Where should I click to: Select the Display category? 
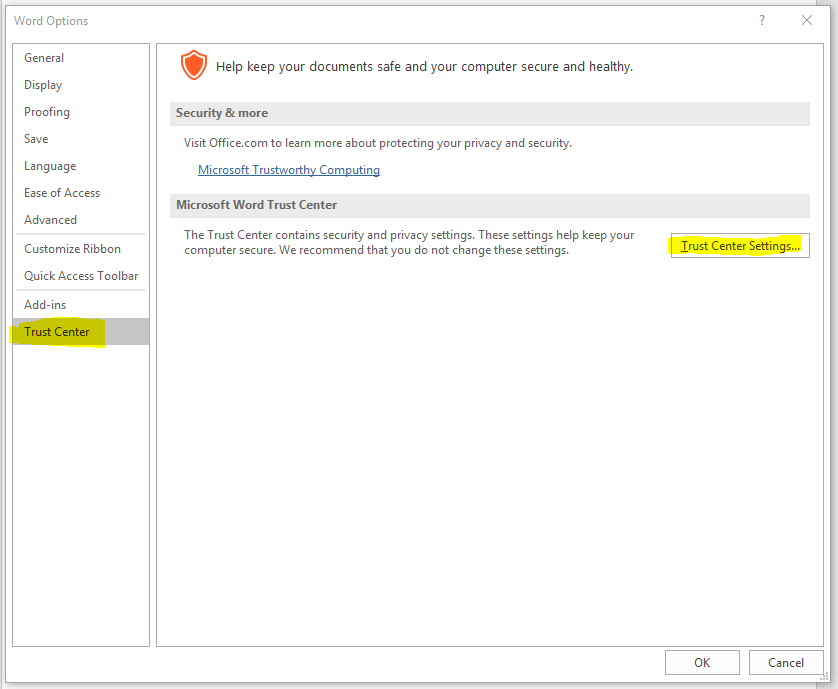(81, 85)
